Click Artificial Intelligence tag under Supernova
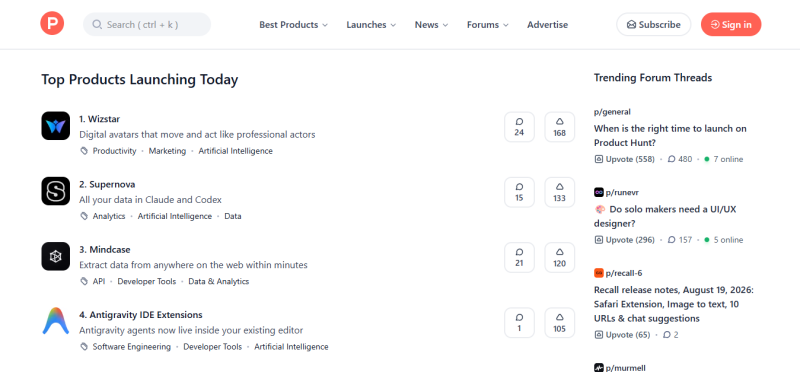This screenshot has height=372, width=800. click(174, 216)
